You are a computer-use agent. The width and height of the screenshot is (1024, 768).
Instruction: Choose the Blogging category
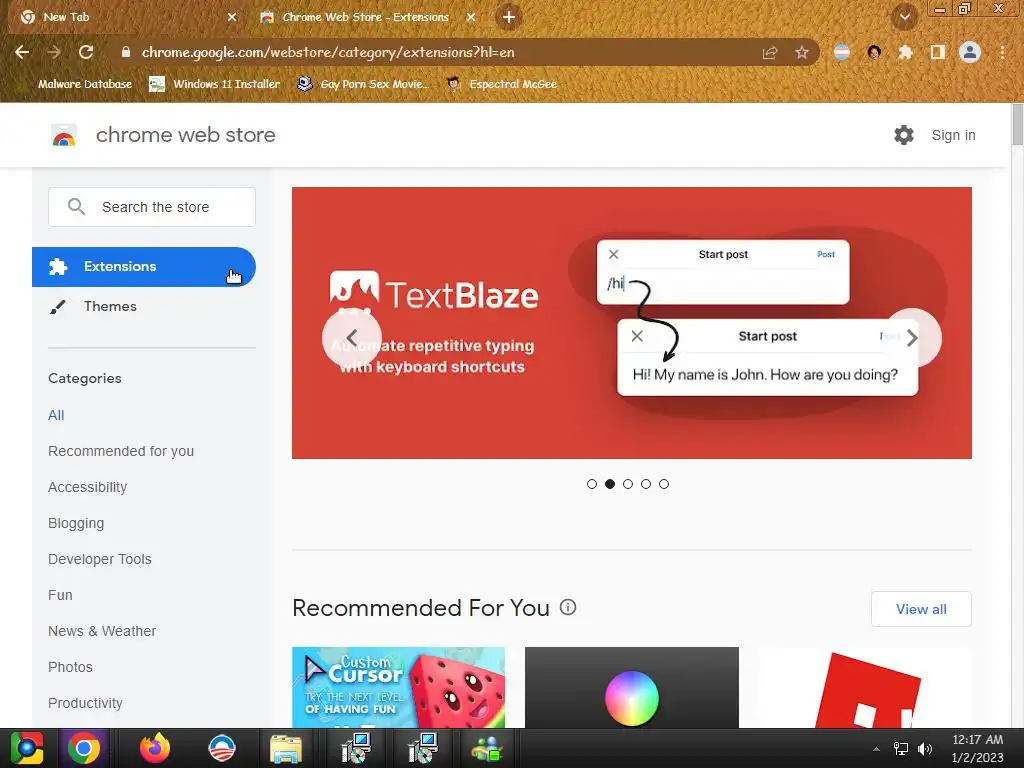(x=76, y=523)
